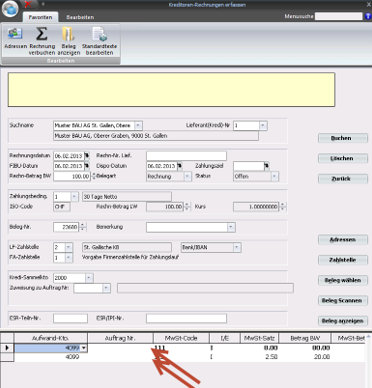The image size is (372, 388).
Task: Select MwSt-Code column header
Action: coord(181,338)
